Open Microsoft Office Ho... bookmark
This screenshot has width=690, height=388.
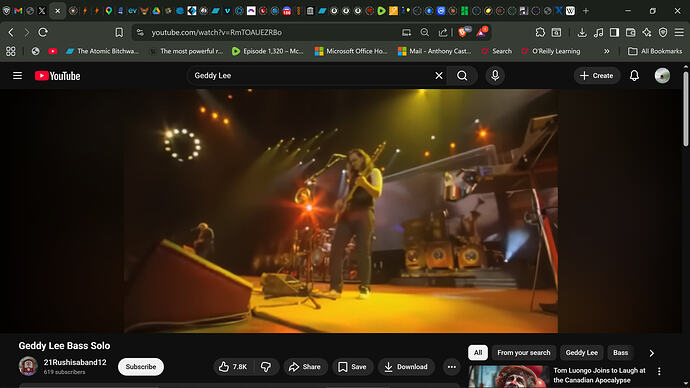click(352, 51)
